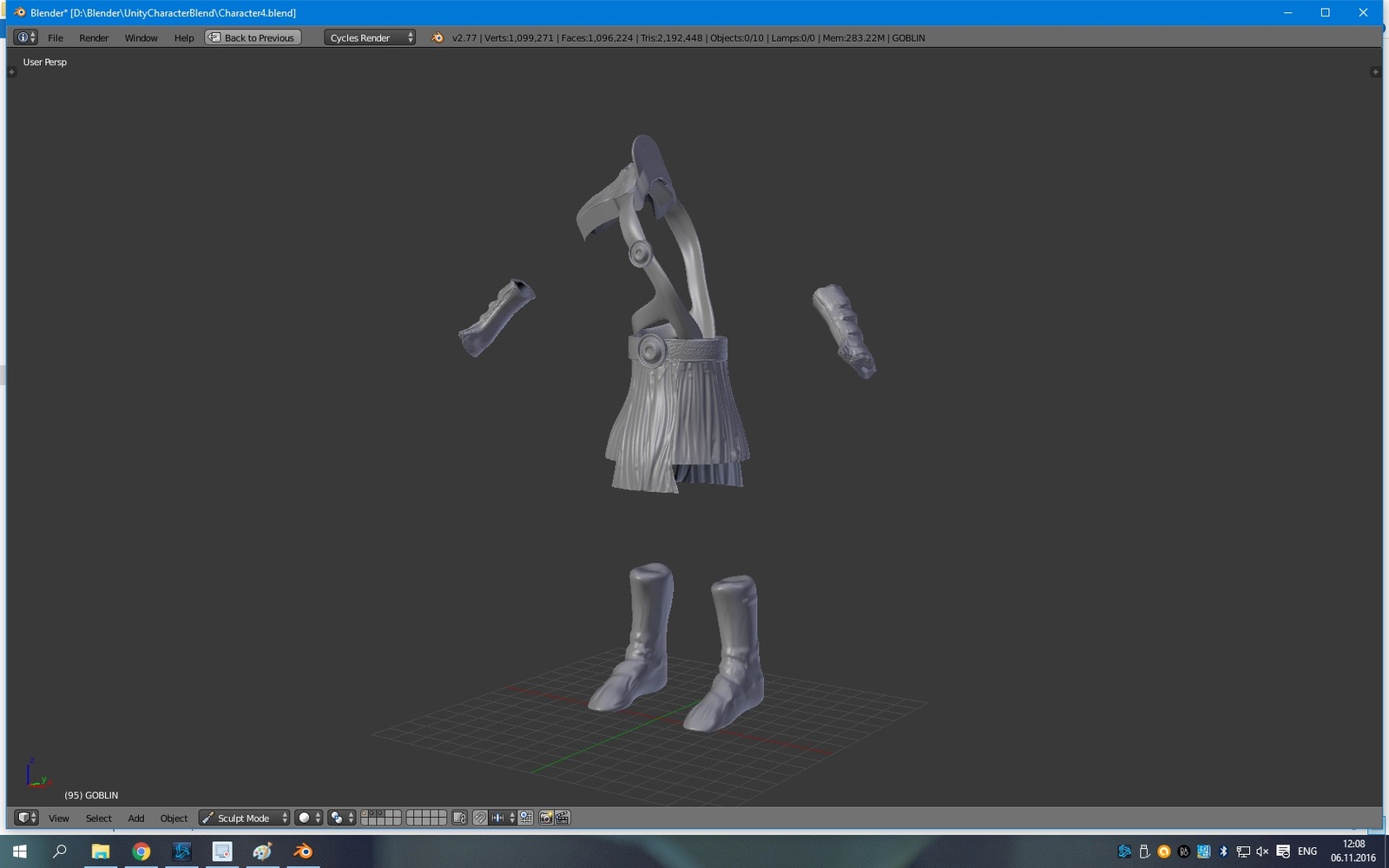Open the Info editor type selector
The height and width of the screenshot is (868, 1389).
coord(25,37)
